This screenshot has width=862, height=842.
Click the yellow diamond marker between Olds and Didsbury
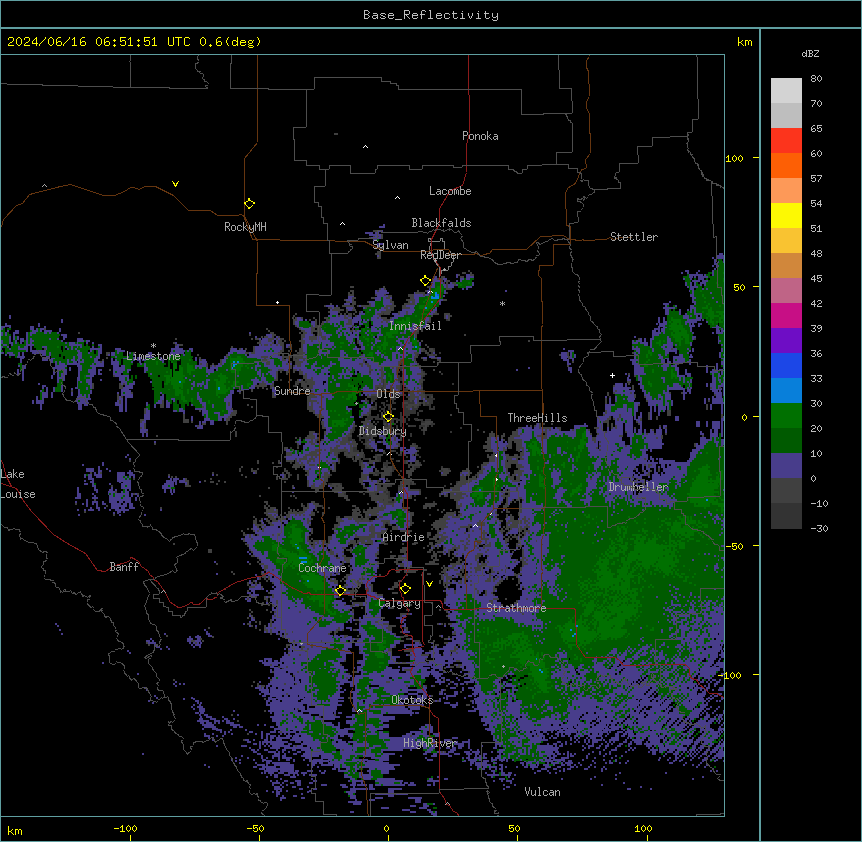(x=388, y=416)
